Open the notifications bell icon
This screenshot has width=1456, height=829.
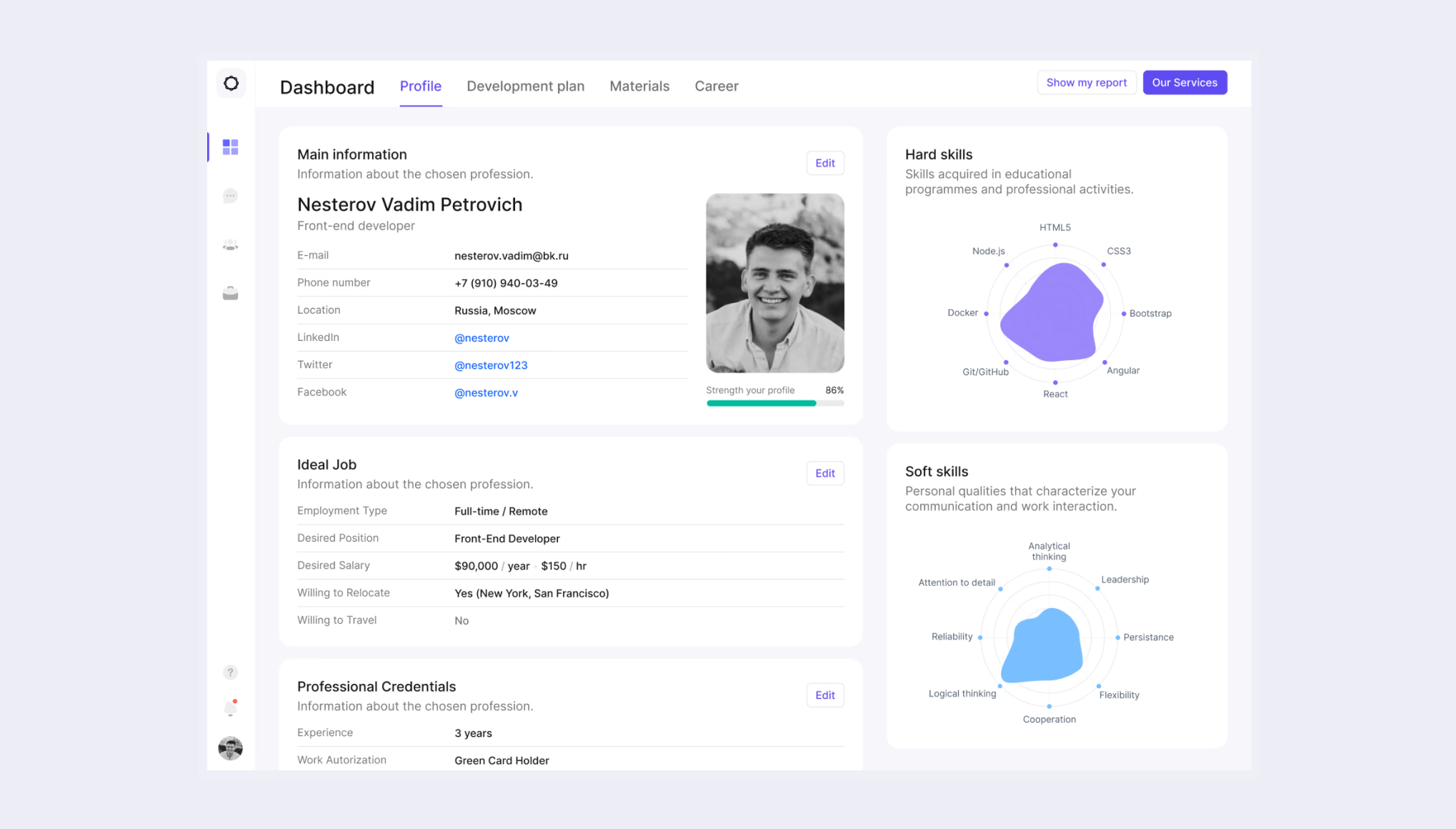[230, 708]
